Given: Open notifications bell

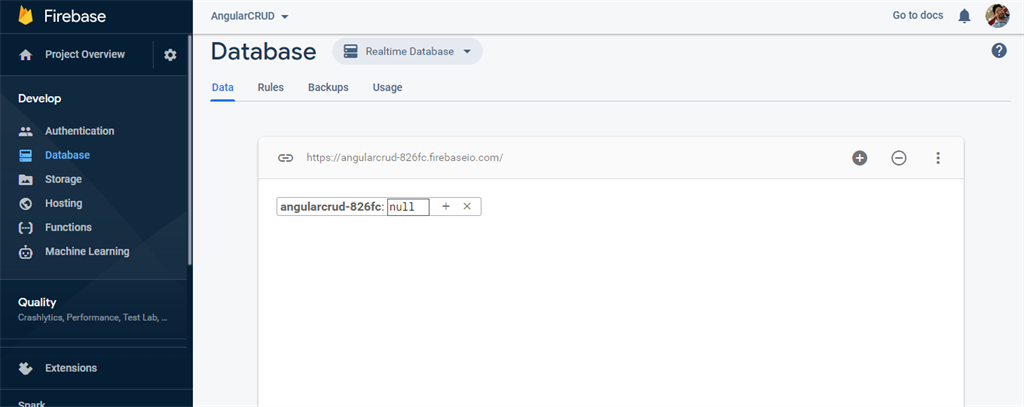Looking at the screenshot, I should tap(965, 16).
